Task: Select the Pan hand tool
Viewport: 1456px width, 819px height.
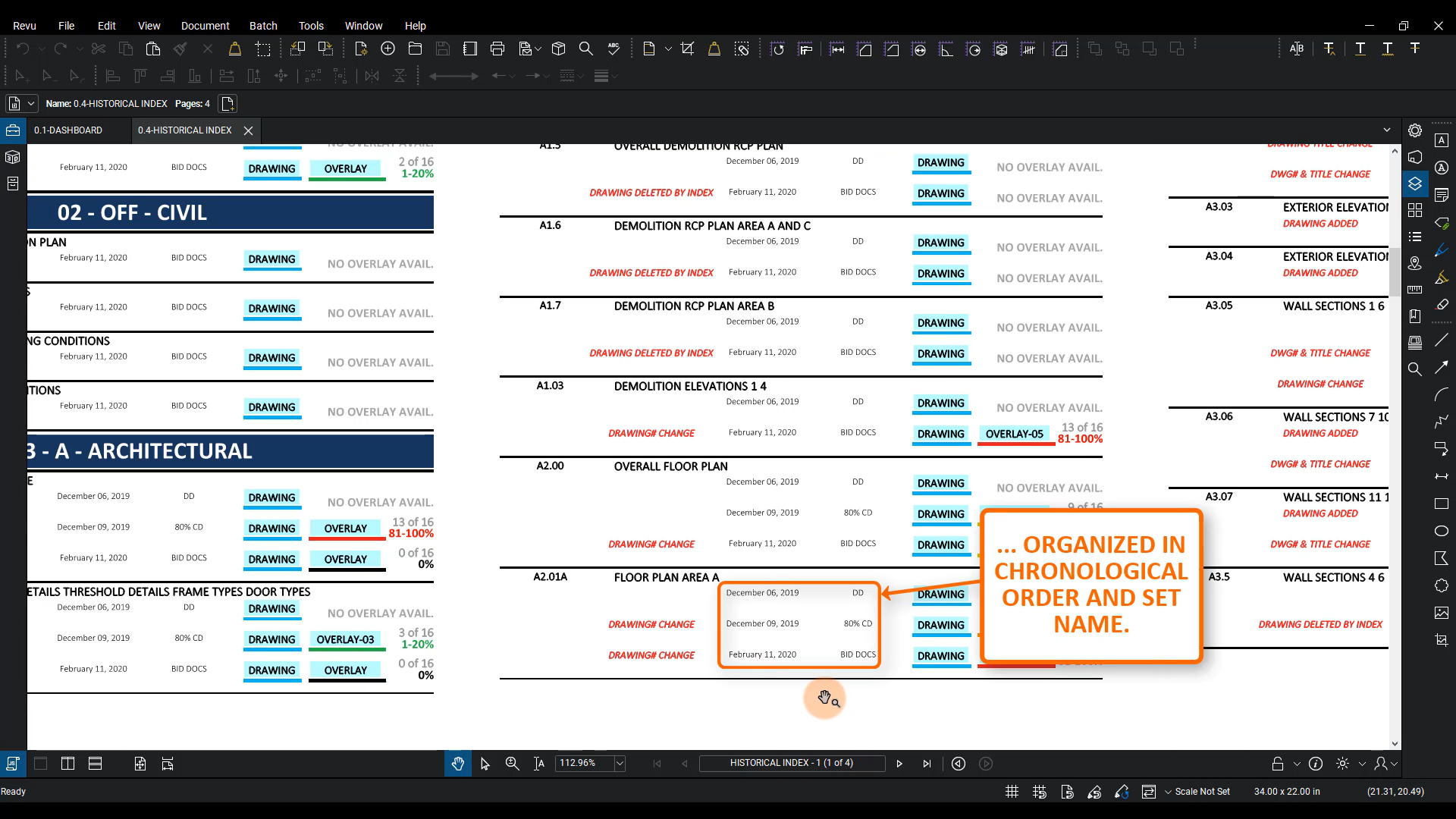Action: point(457,764)
